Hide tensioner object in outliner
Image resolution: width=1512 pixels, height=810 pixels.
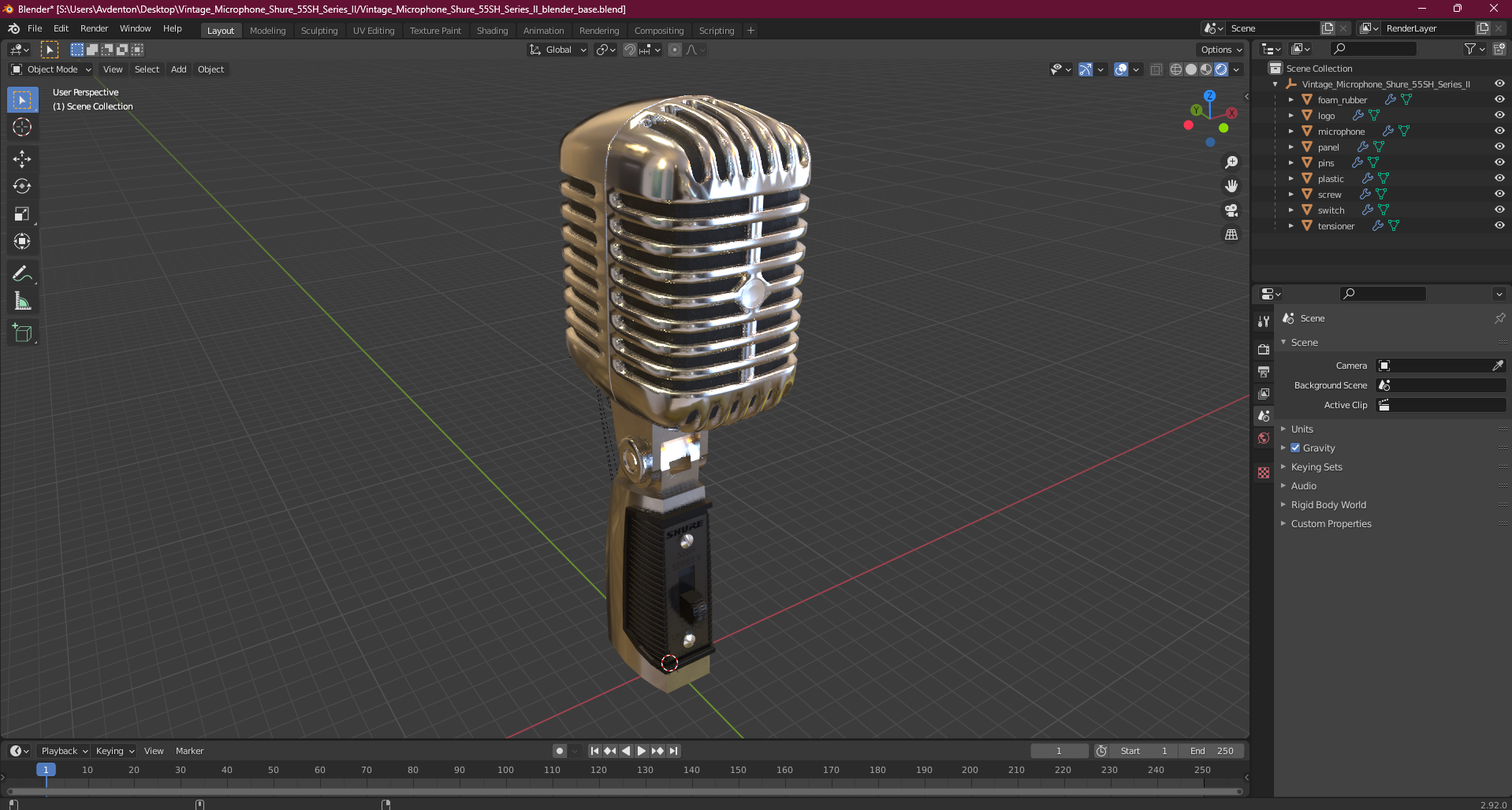pyautogui.click(x=1499, y=225)
